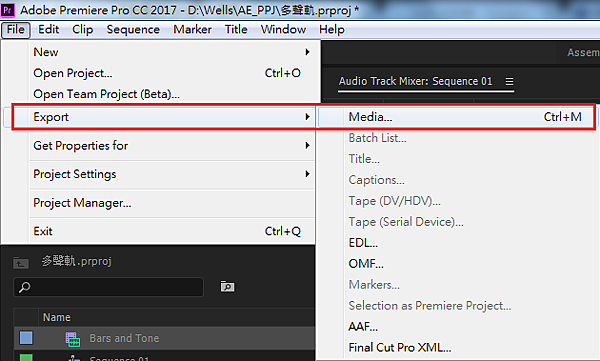Click the find-in-bin folder search icon
Screen dimensions: 600x361
click(227, 286)
